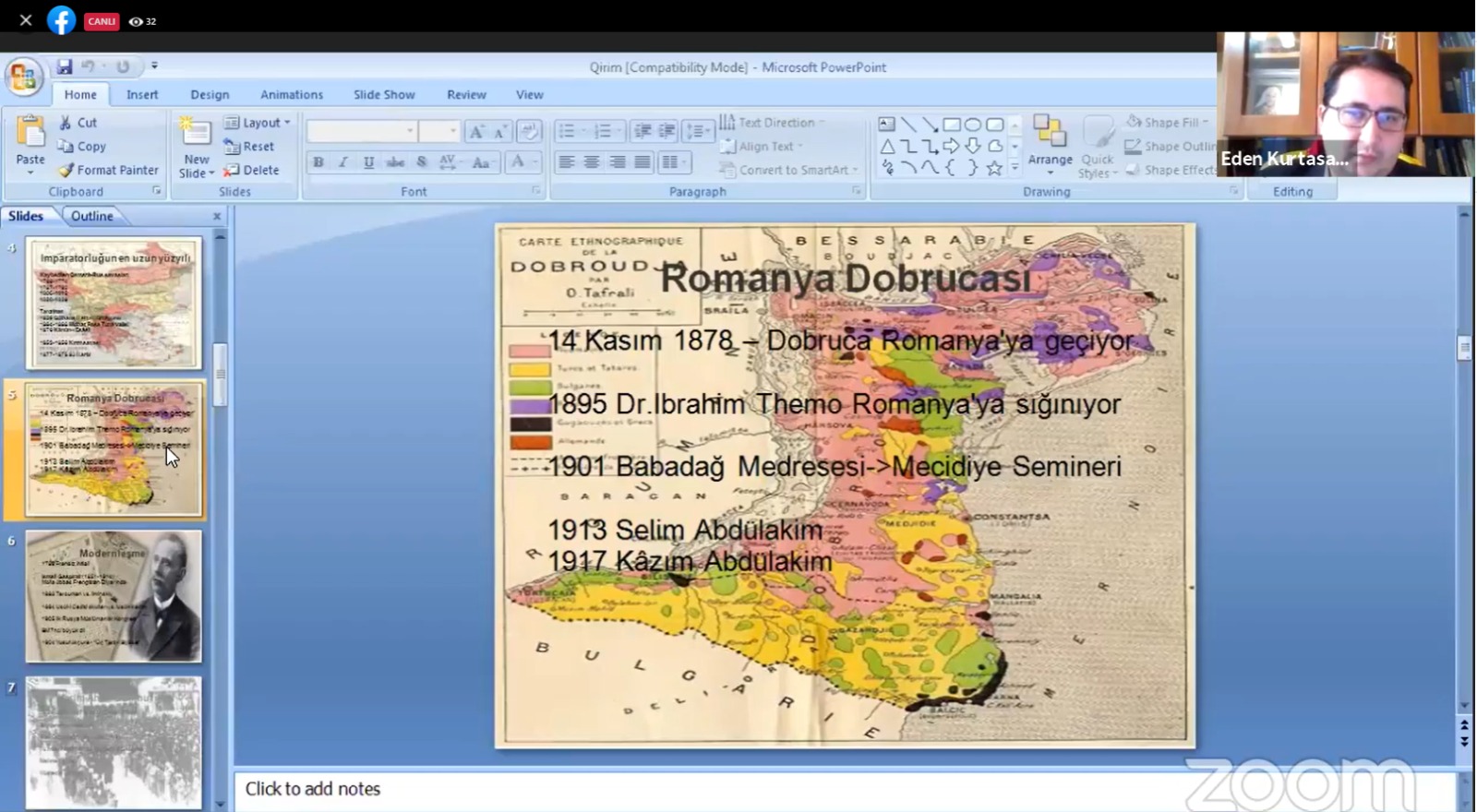The width and height of the screenshot is (1477, 812).
Task: Switch to the Insert ribbon tab
Action: (x=142, y=94)
